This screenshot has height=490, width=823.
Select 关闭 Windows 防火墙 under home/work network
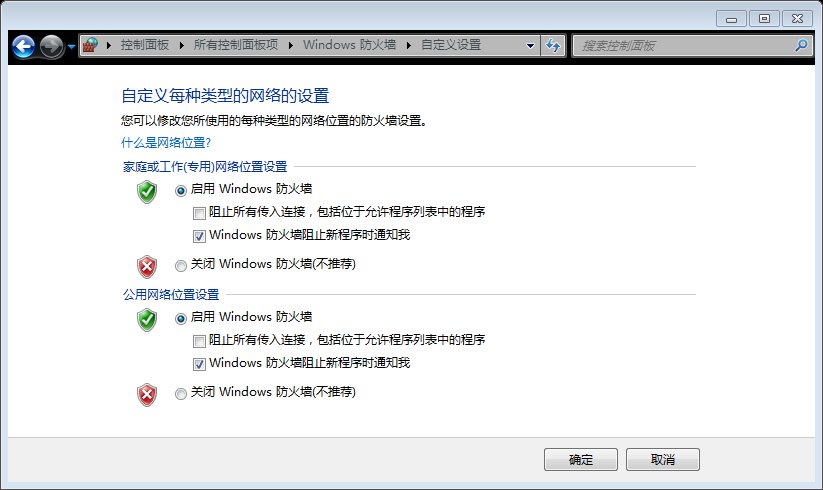[181, 265]
